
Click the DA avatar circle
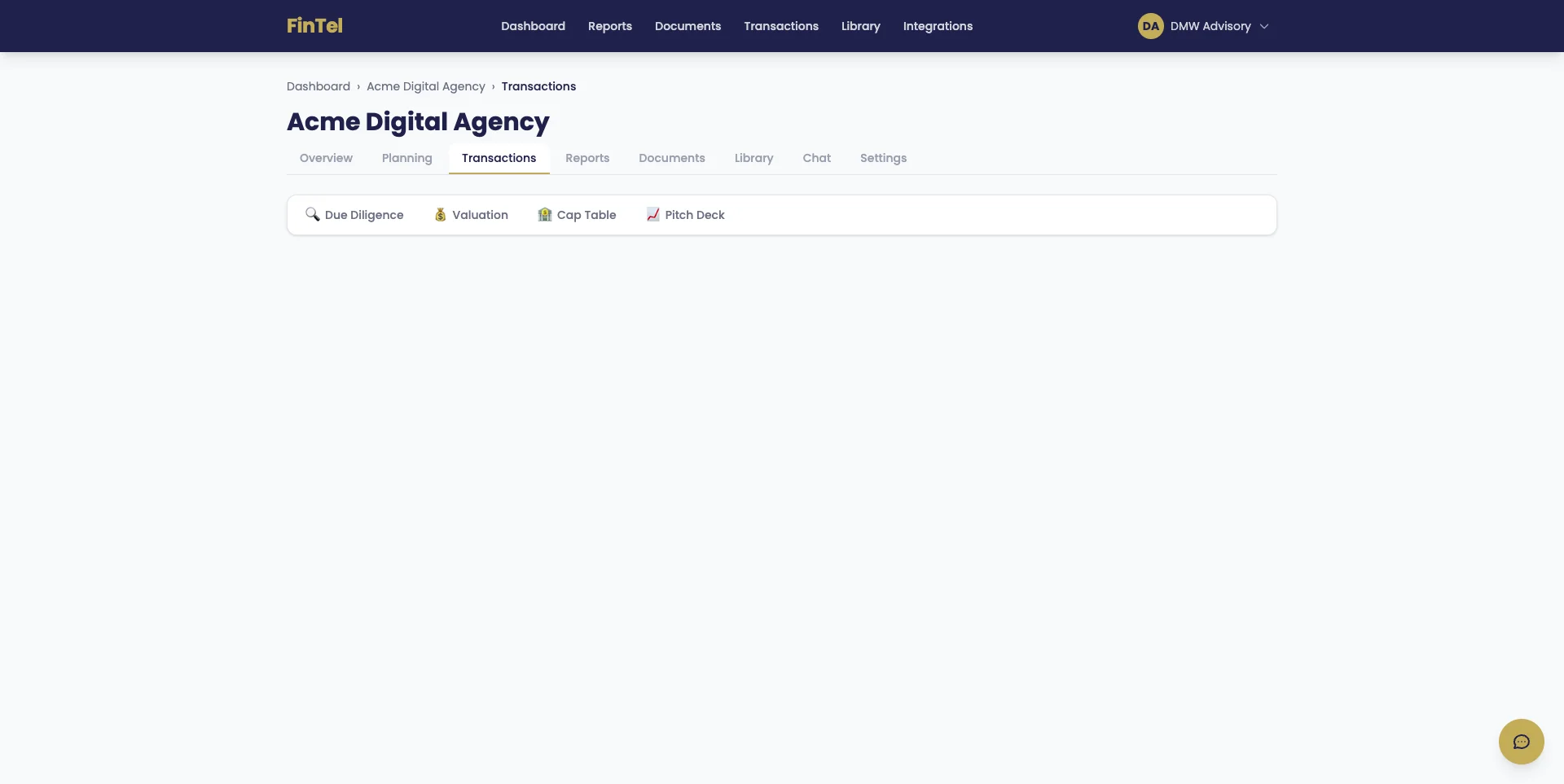pyautogui.click(x=1150, y=26)
